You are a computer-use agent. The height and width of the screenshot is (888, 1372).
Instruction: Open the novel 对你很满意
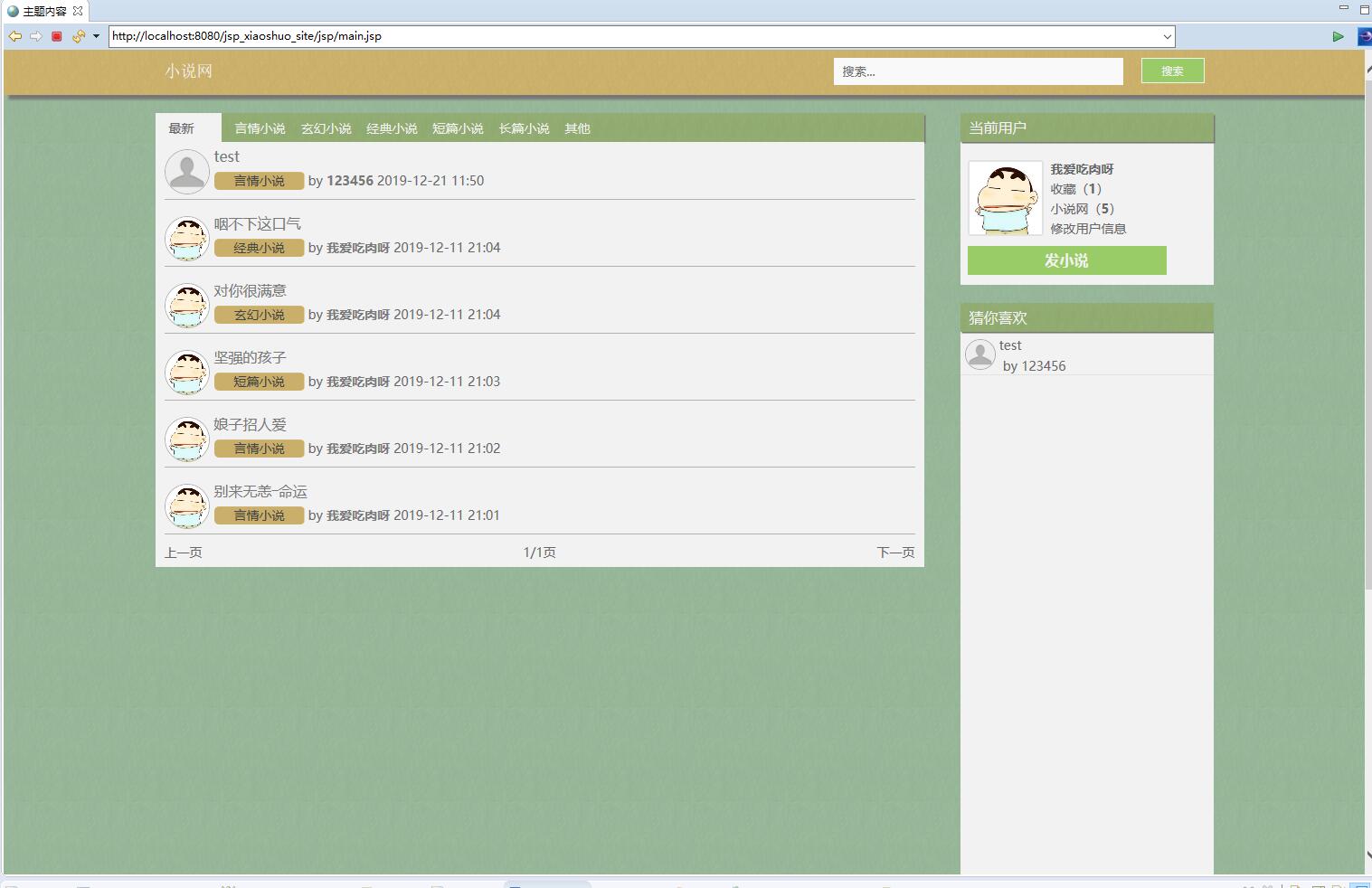(250, 290)
